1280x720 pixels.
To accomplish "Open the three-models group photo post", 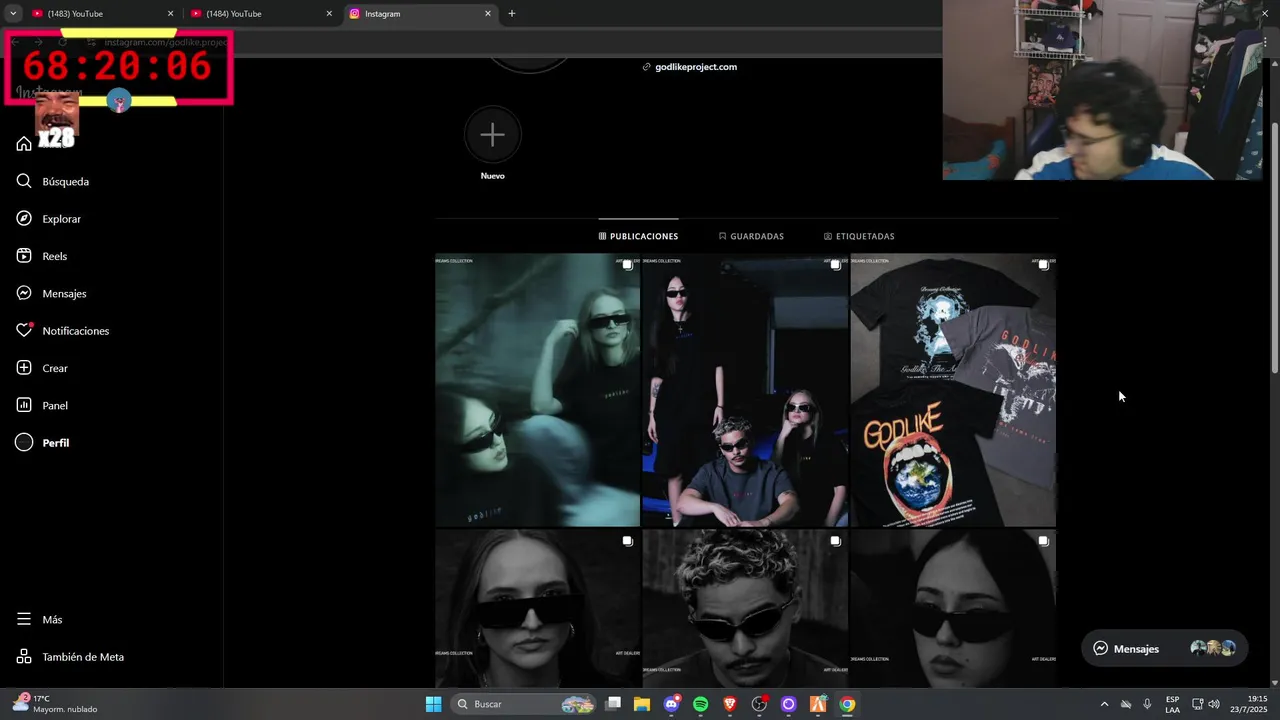I will coord(745,390).
